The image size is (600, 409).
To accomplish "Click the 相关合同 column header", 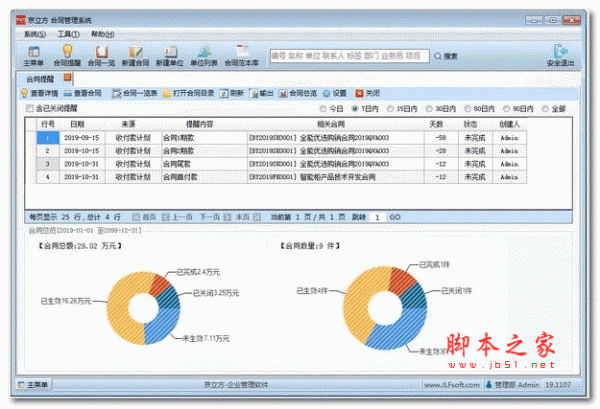I will pos(331,124).
